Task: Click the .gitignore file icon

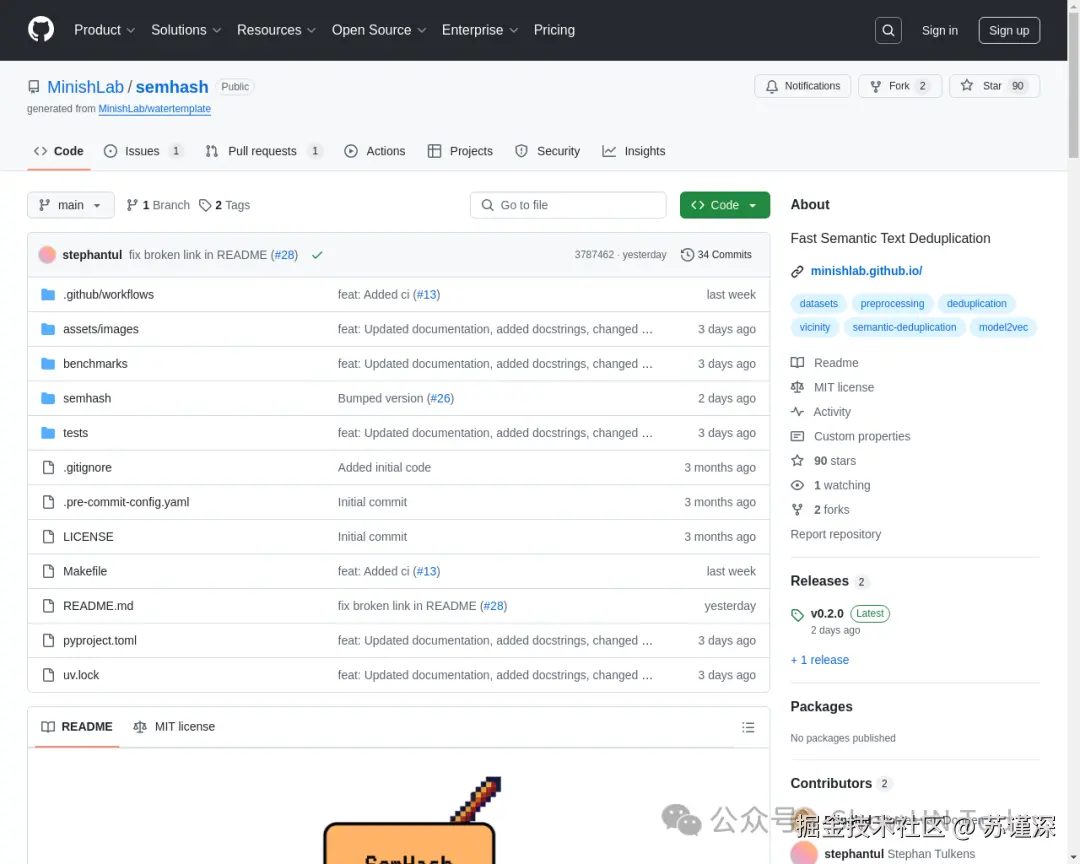Action: (x=48, y=467)
